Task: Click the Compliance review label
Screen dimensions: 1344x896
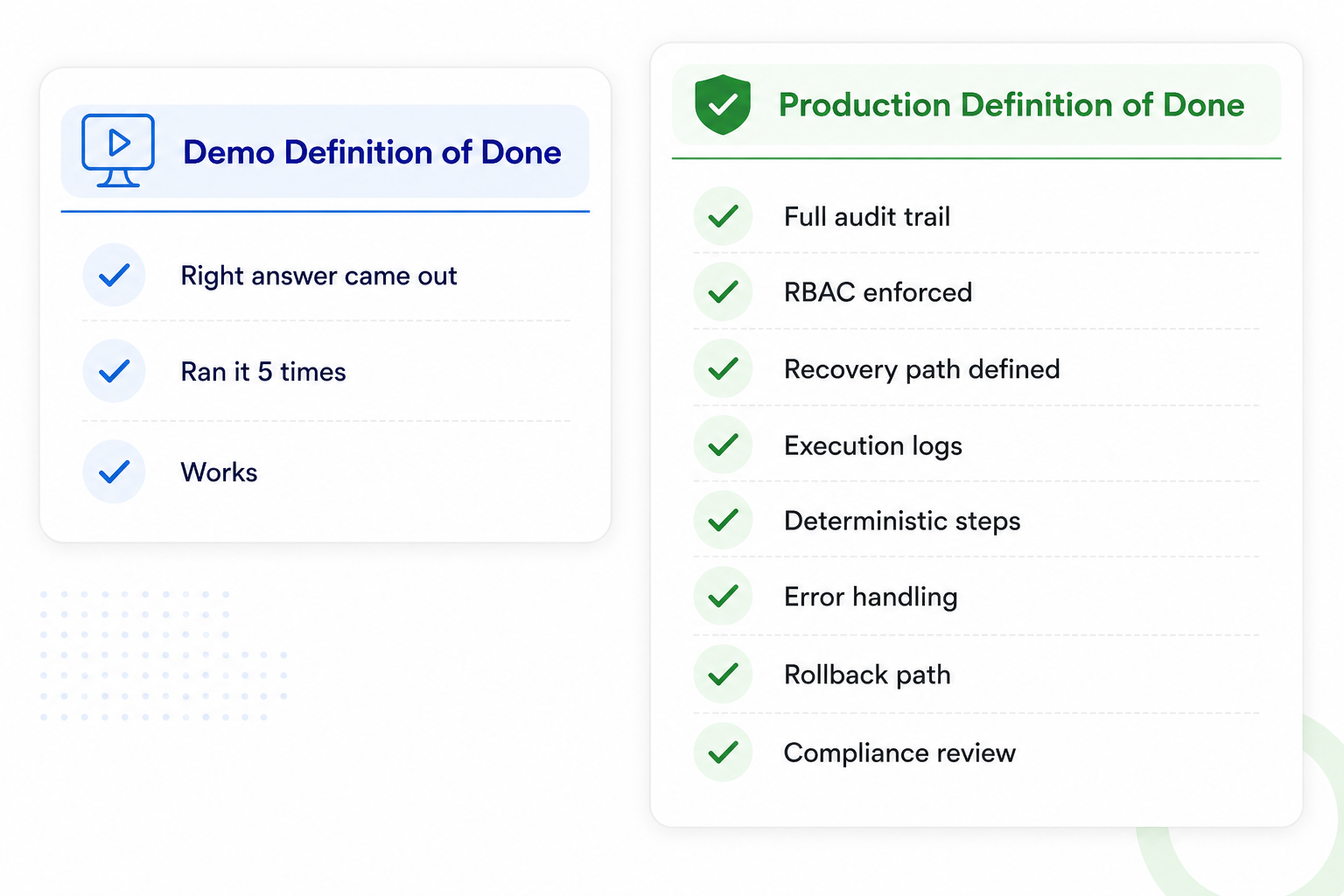Action: (x=899, y=752)
